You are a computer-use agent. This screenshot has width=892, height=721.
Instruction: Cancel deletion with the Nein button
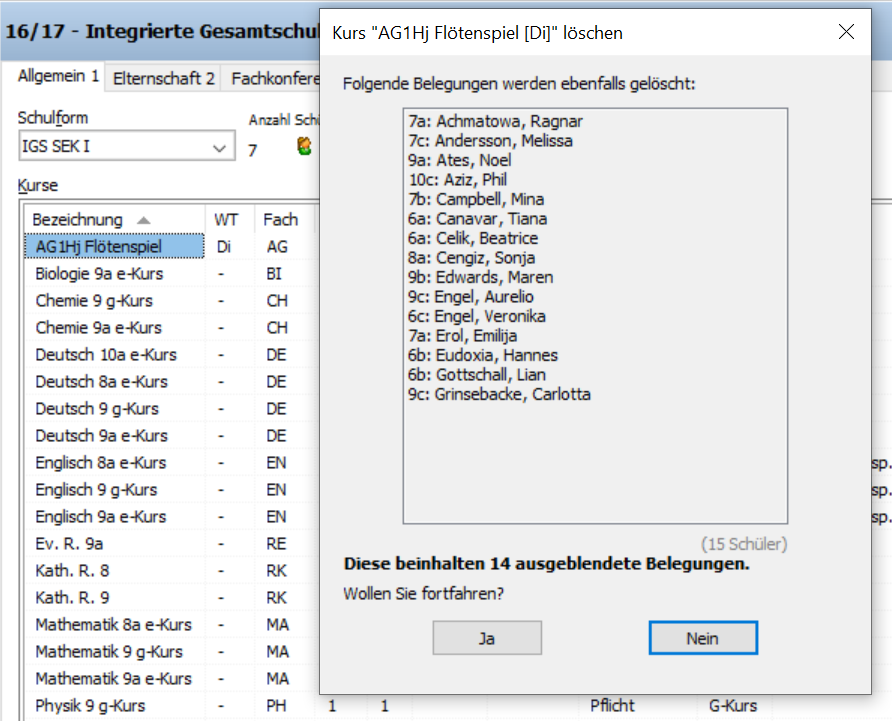[x=702, y=638]
